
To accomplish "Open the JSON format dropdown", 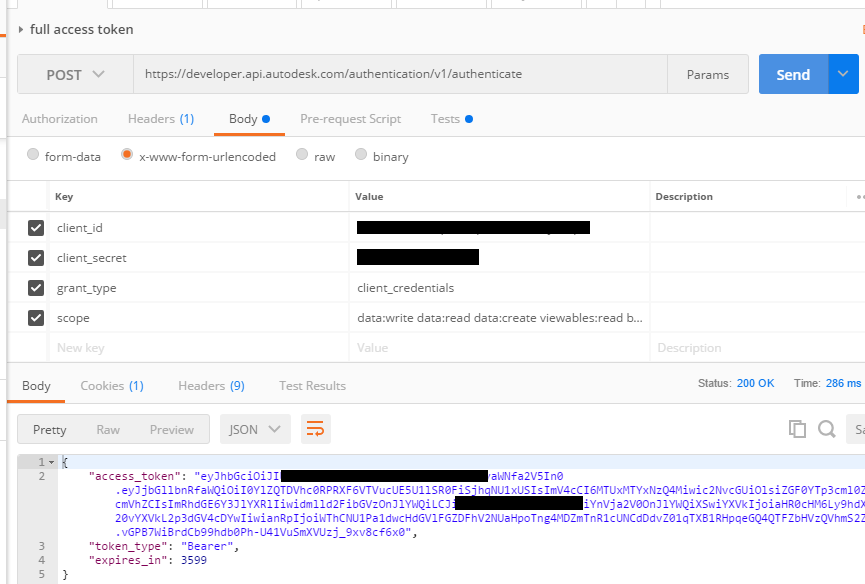I will pos(255,429).
